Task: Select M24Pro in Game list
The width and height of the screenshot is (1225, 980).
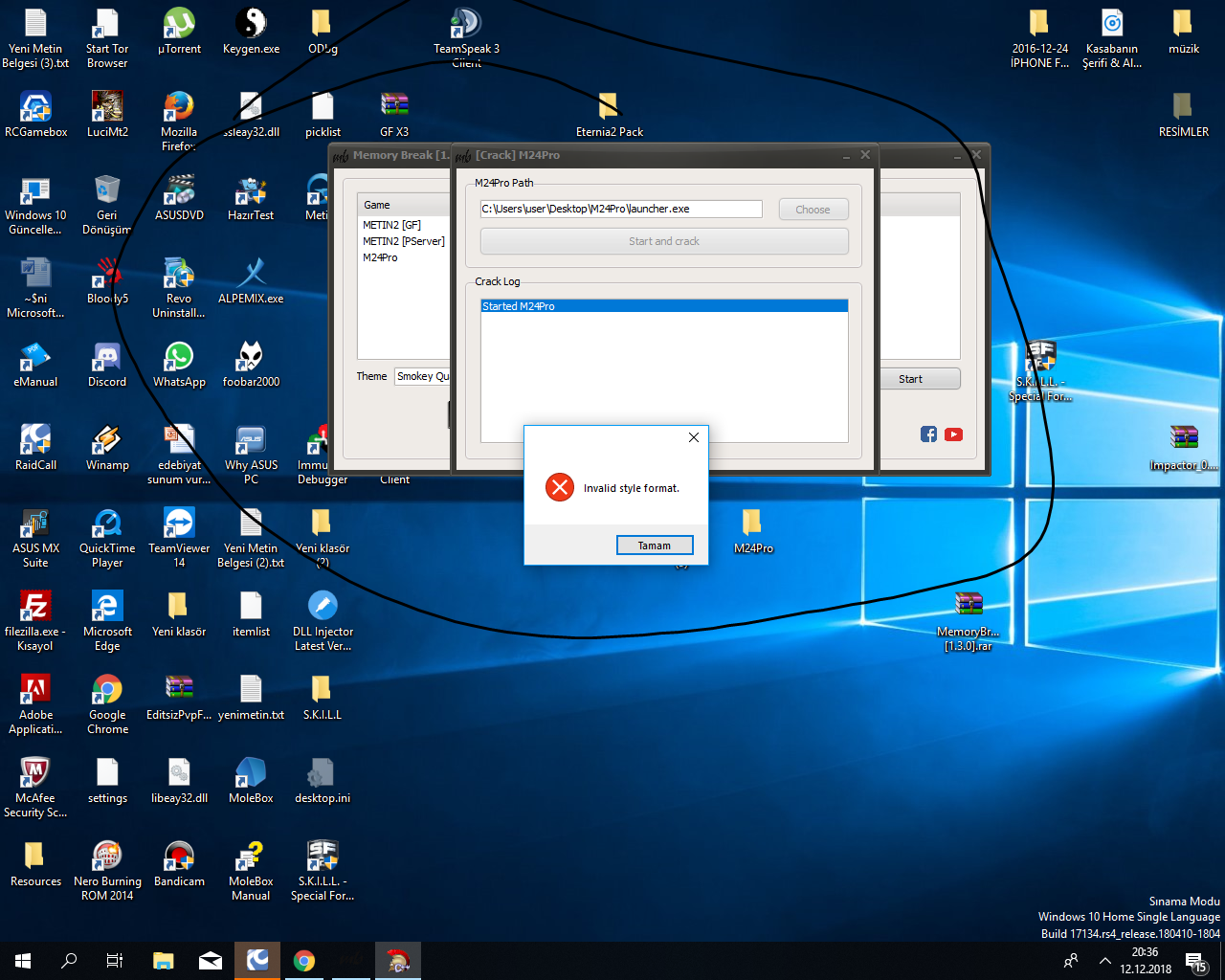Action: tap(380, 257)
